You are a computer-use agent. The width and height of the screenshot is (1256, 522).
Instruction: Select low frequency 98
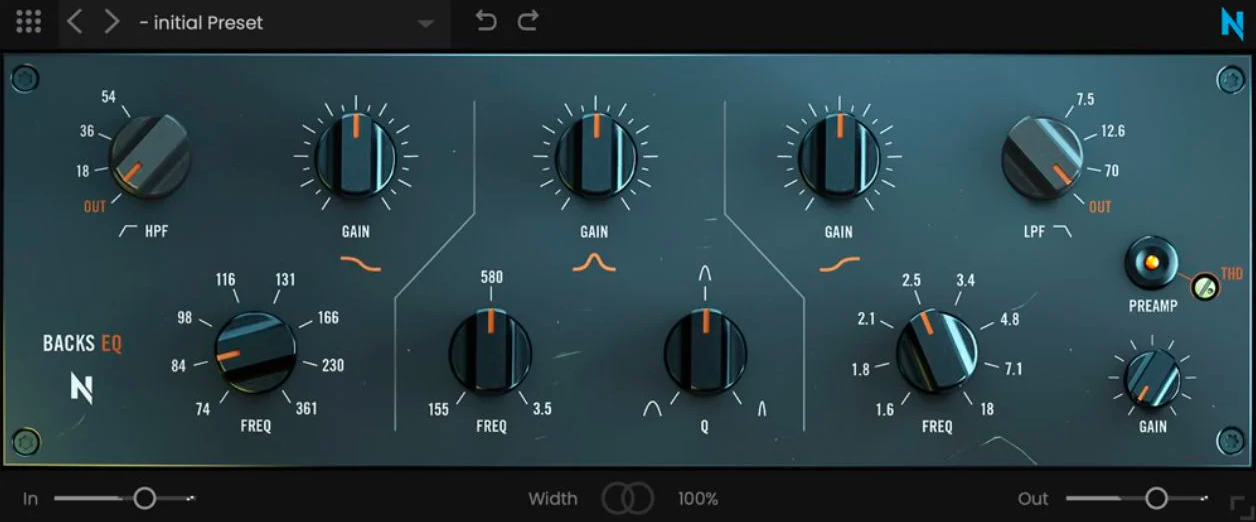[x=184, y=318]
